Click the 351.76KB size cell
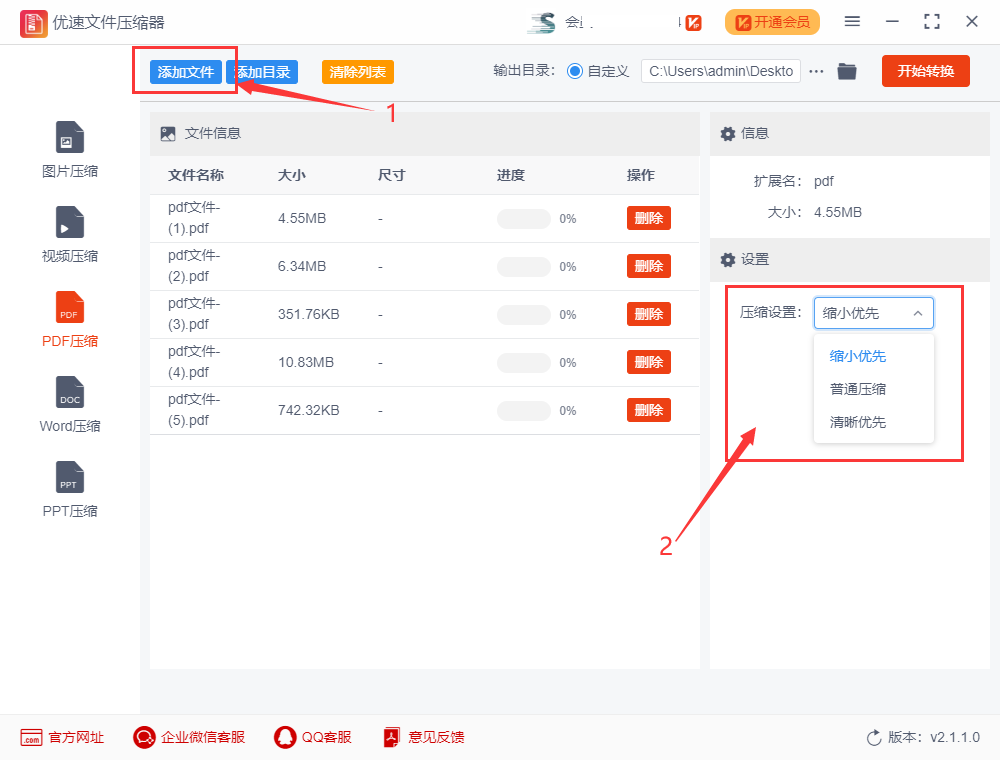This screenshot has width=1000, height=760. [x=309, y=314]
